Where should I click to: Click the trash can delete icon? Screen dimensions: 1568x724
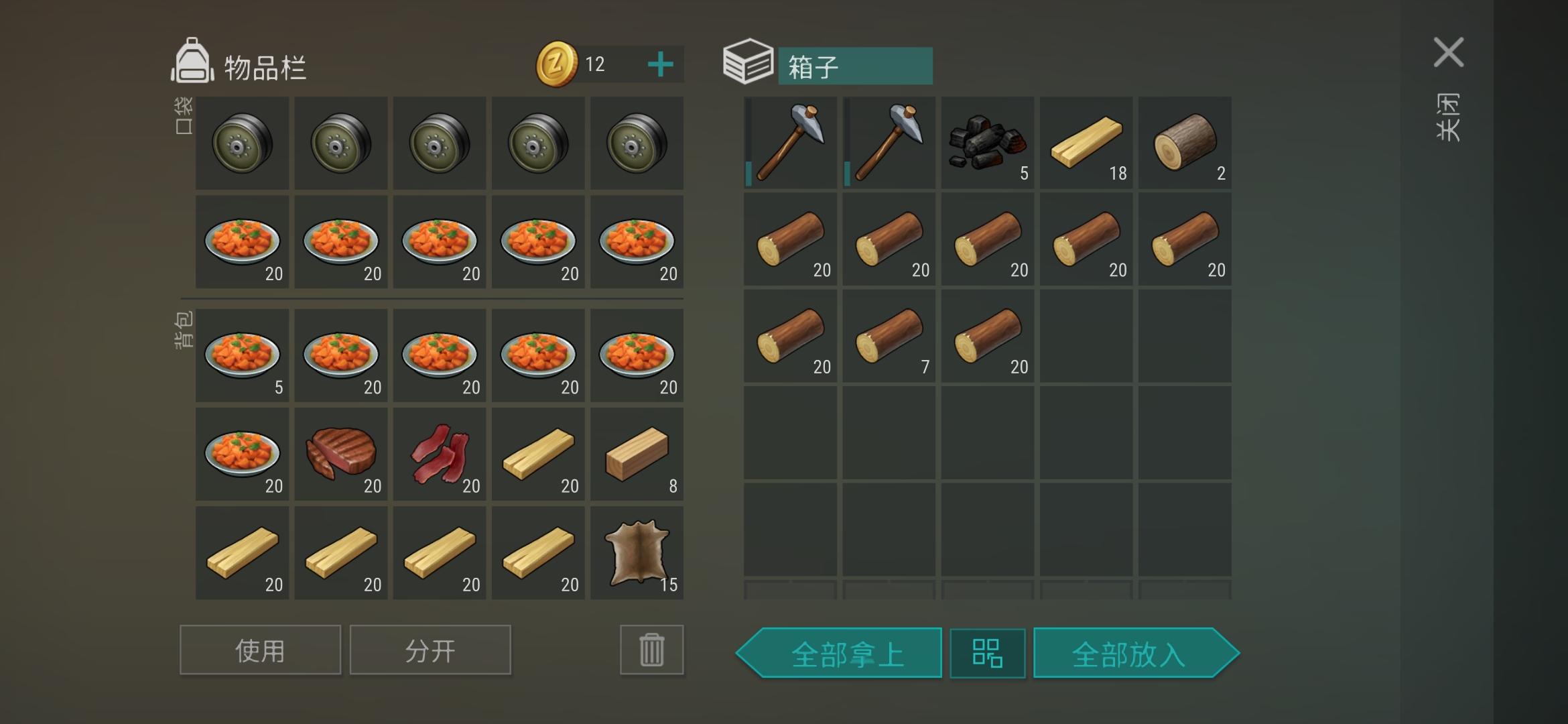pyautogui.click(x=651, y=650)
